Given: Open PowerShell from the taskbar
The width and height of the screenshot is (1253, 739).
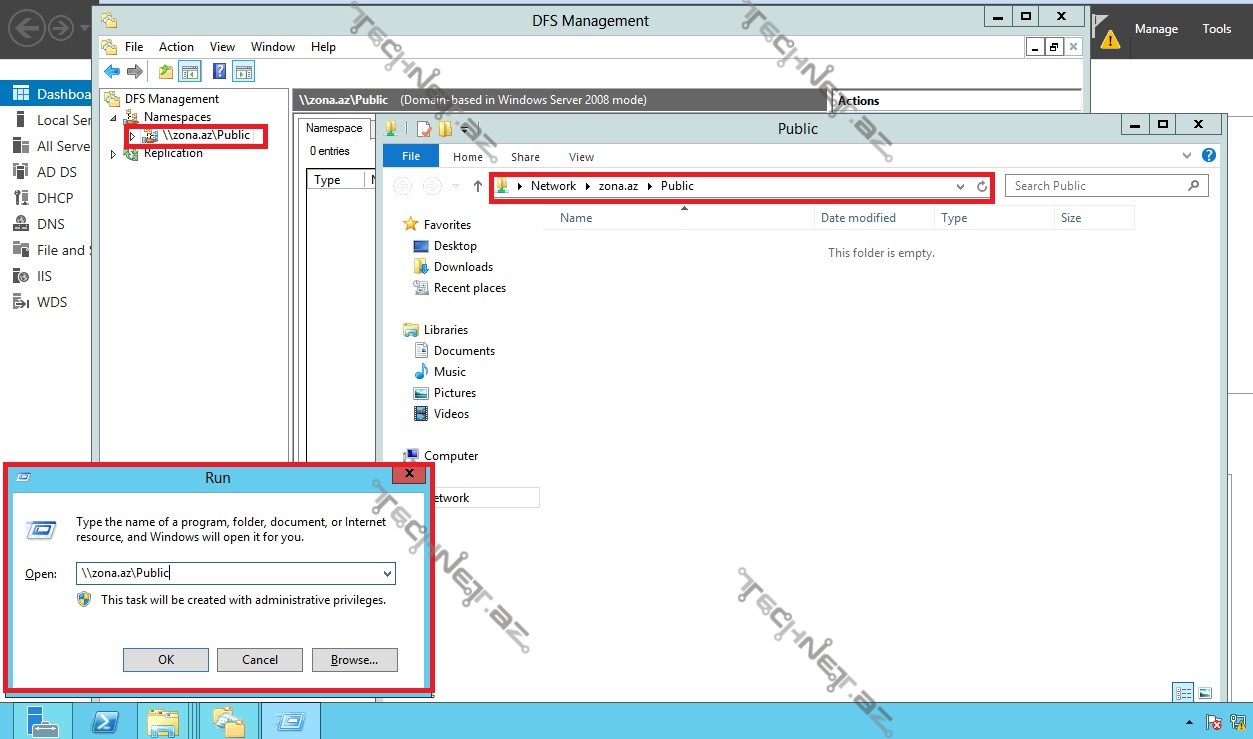Looking at the screenshot, I should (107, 721).
